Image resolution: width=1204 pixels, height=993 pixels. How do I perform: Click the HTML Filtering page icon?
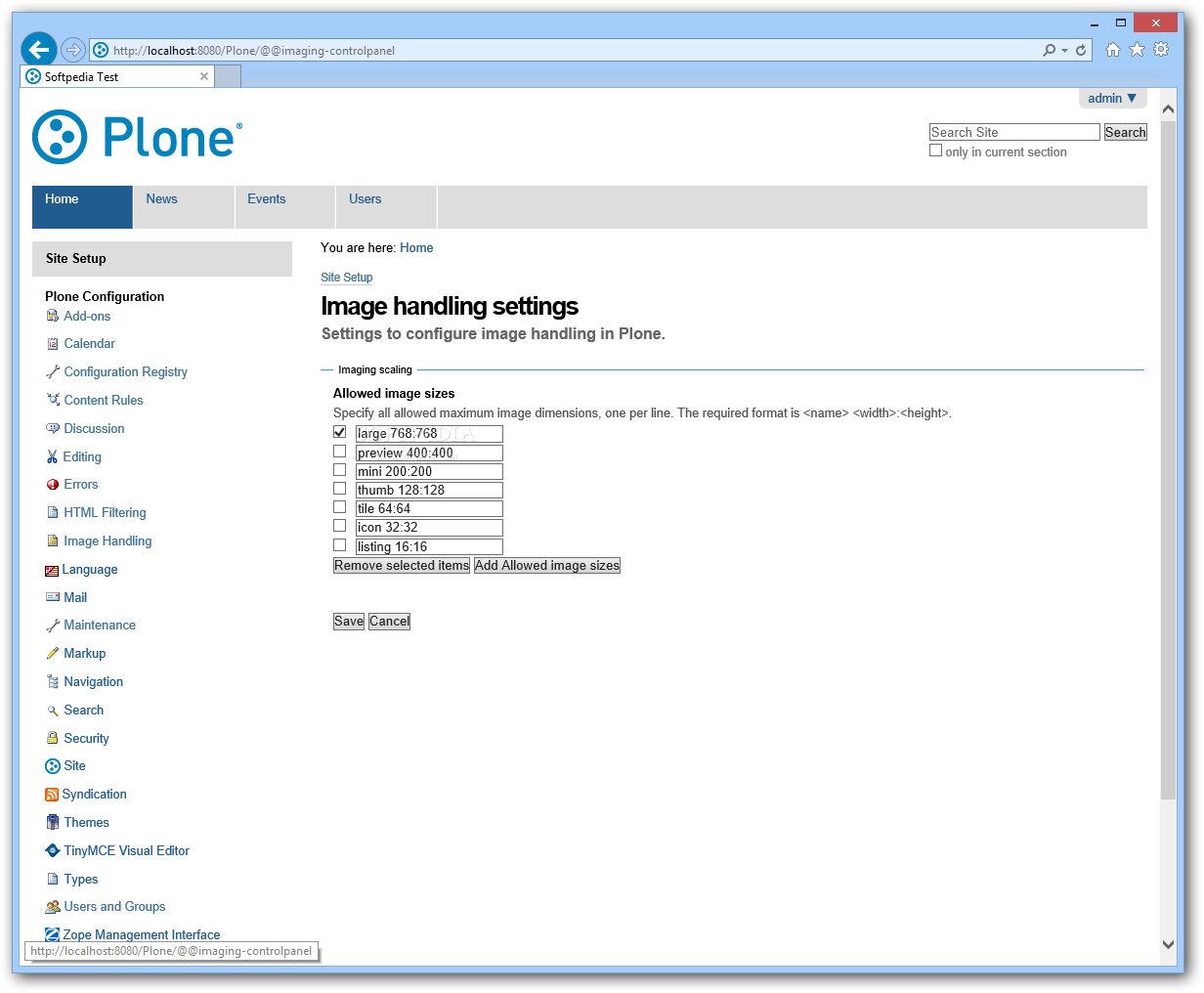pos(53,512)
